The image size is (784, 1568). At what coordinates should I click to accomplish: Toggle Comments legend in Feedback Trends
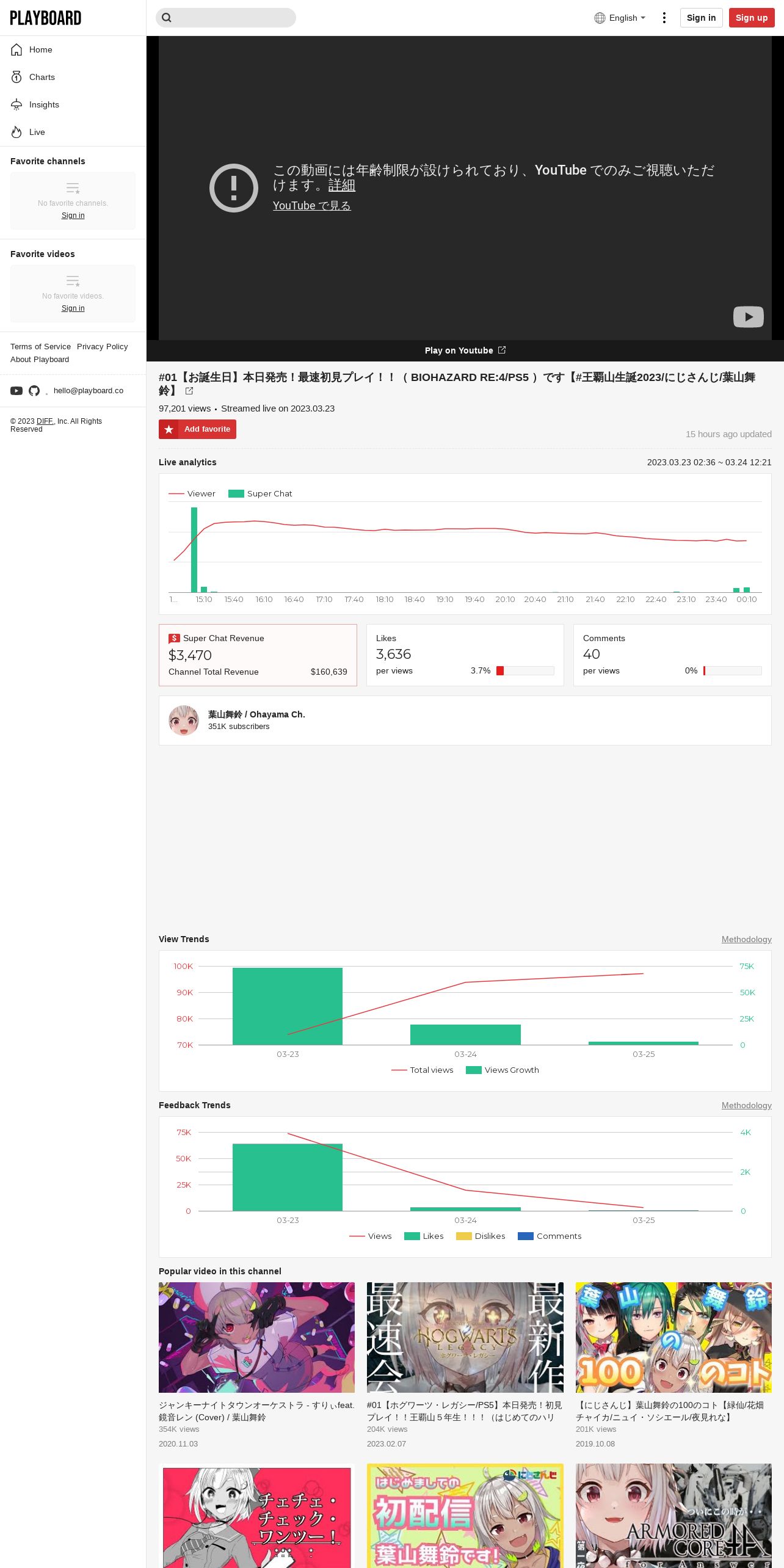(x=550, y=1236)
